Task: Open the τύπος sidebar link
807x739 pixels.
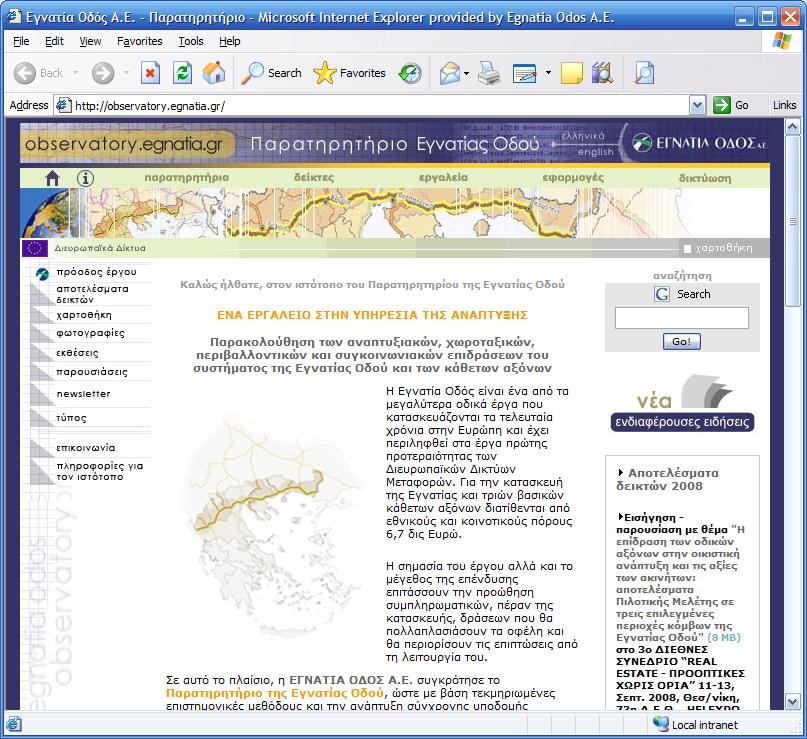Action: (x=71, y=417)
